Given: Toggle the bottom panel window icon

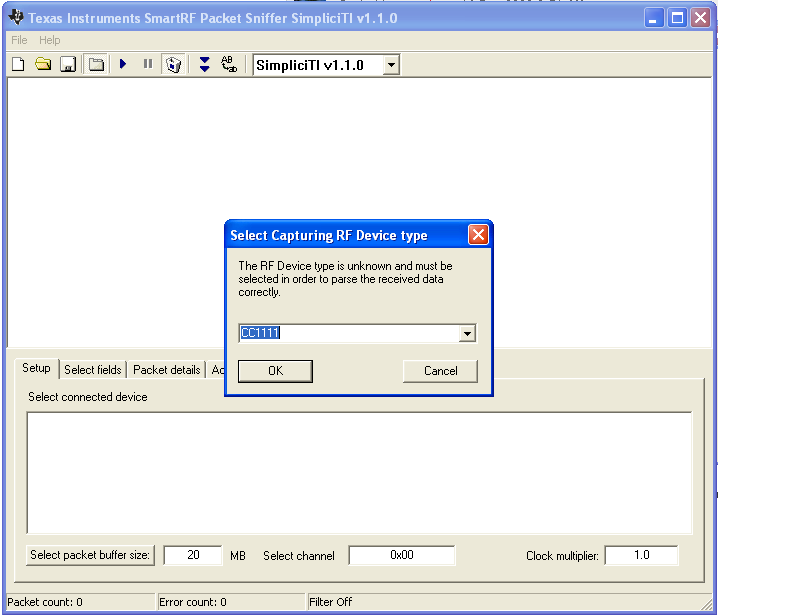Looking at the screenshot, I should pyautogui.click(x=96, y=64).
